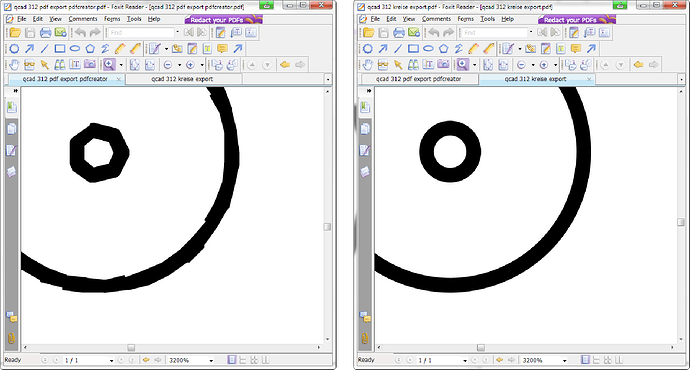
Task: Click the pencil tool in left window
Action: pos(120,49)
